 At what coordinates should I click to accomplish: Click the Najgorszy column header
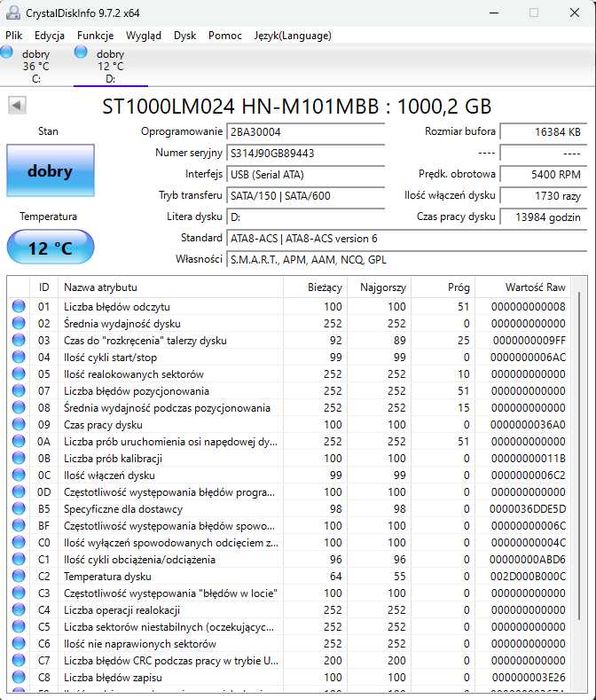tap(379, 287)
